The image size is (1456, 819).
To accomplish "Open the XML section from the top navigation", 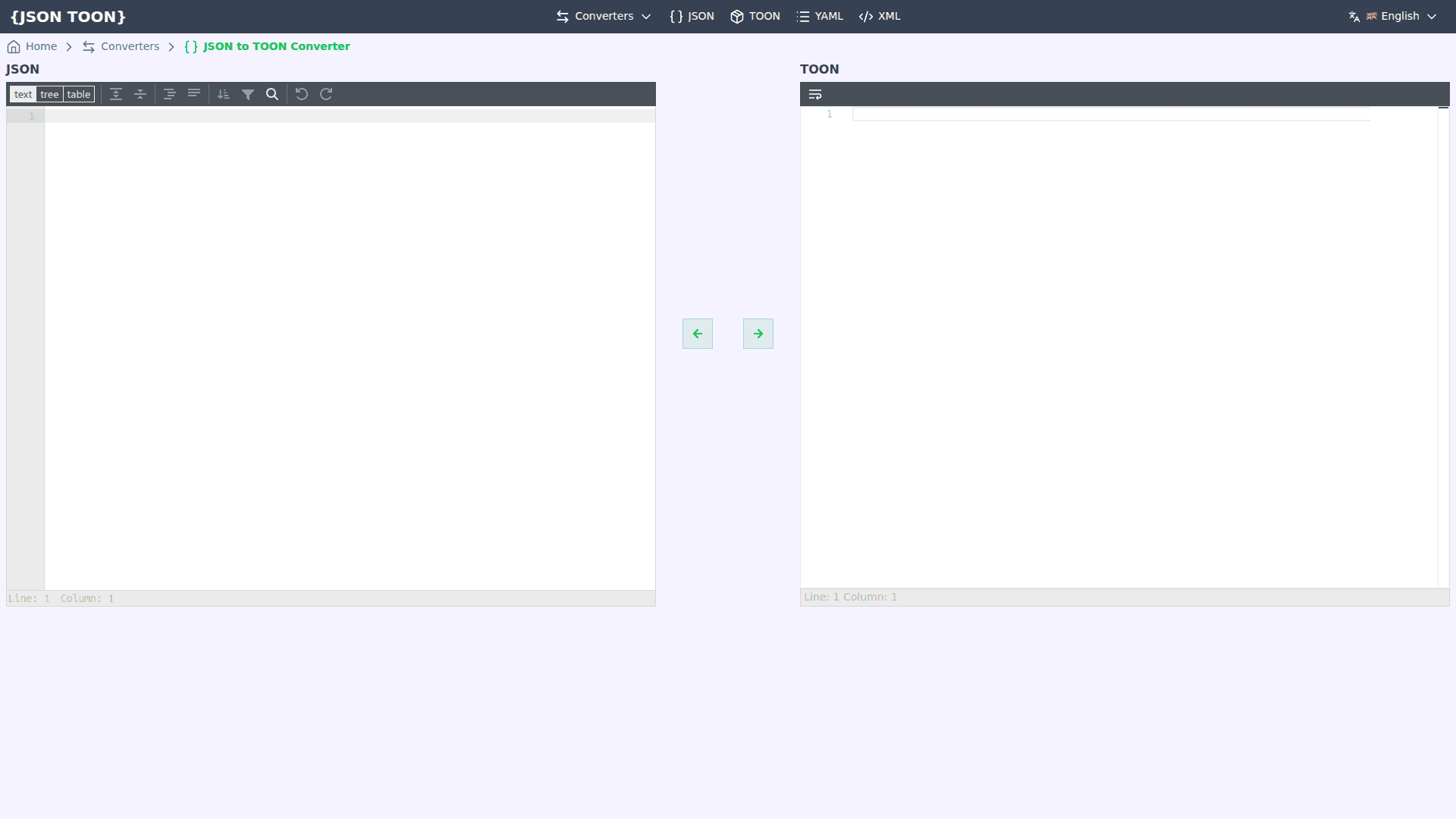I will coord(879,16).
